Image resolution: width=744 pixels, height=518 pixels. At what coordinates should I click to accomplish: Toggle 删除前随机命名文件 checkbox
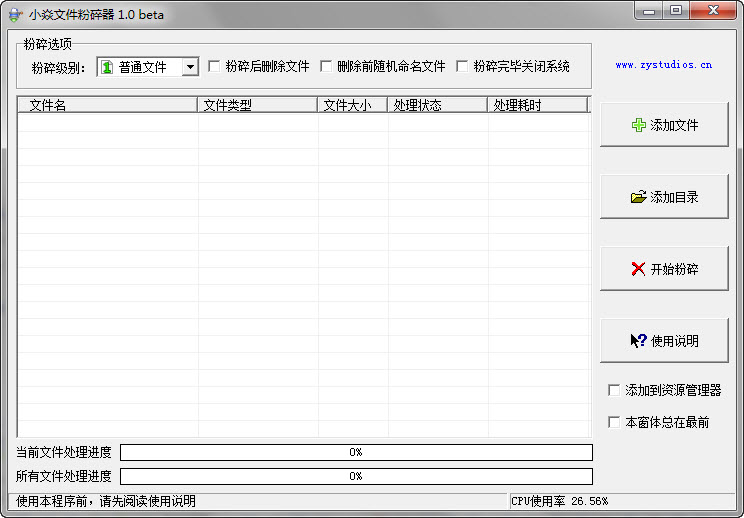(326, 66)
